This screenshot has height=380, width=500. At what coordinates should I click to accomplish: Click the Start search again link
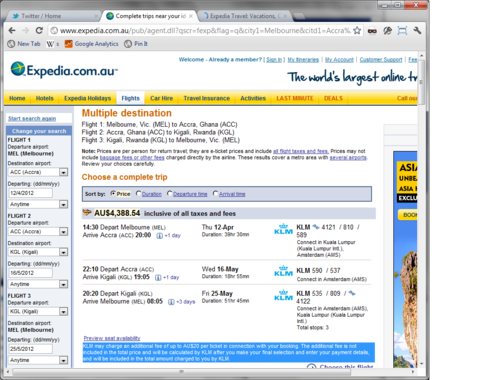coord(32,119)
